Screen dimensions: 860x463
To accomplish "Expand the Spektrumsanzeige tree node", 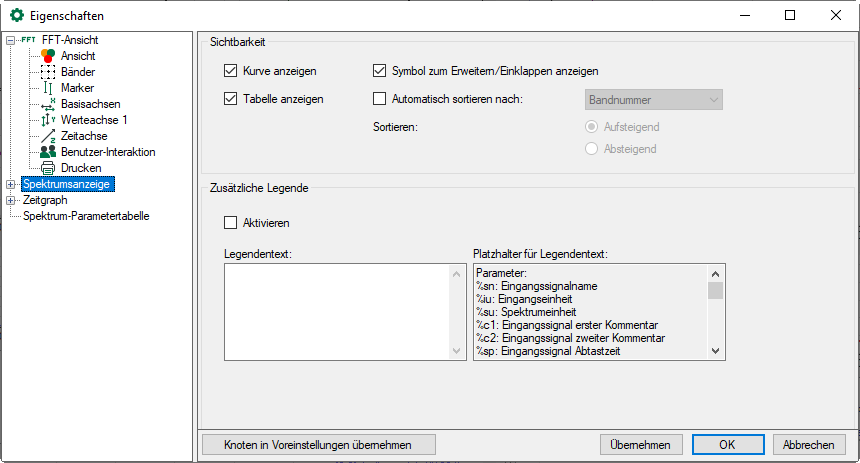I will coord(11,184).
